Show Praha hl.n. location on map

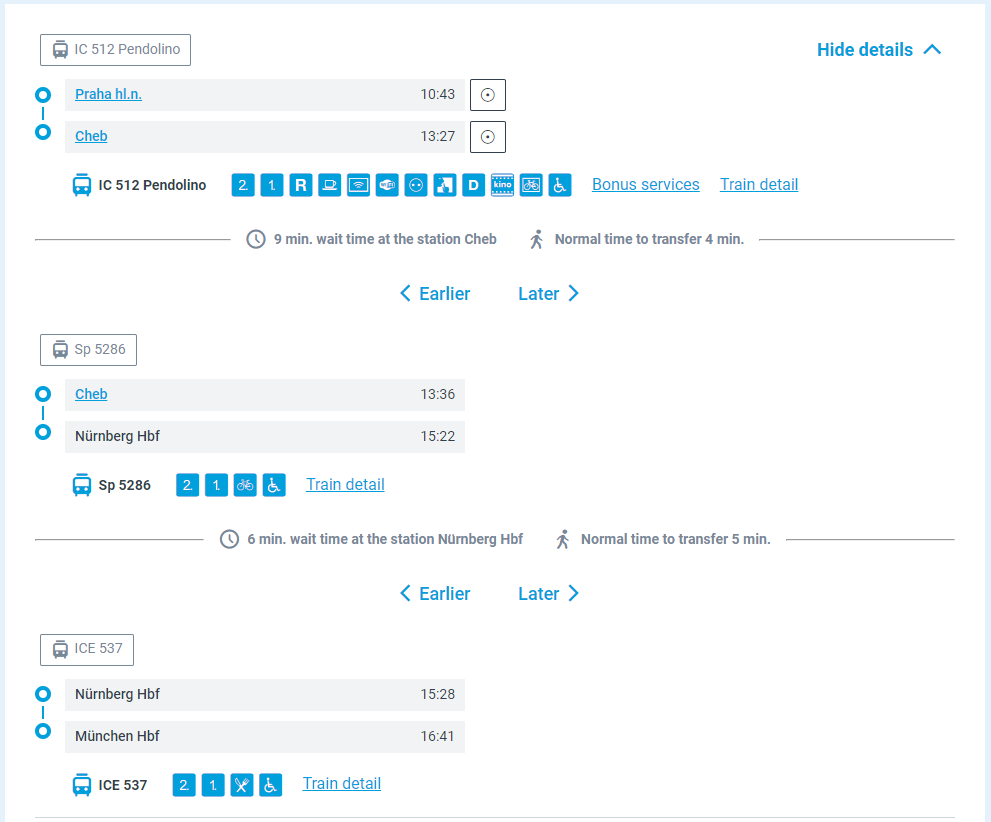488,95
